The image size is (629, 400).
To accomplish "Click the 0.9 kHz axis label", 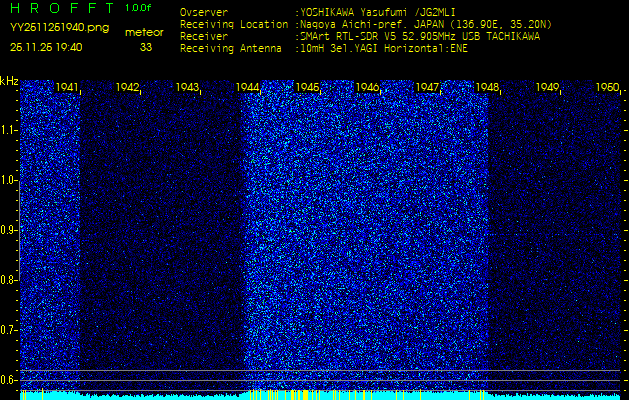I will (8, 230).
